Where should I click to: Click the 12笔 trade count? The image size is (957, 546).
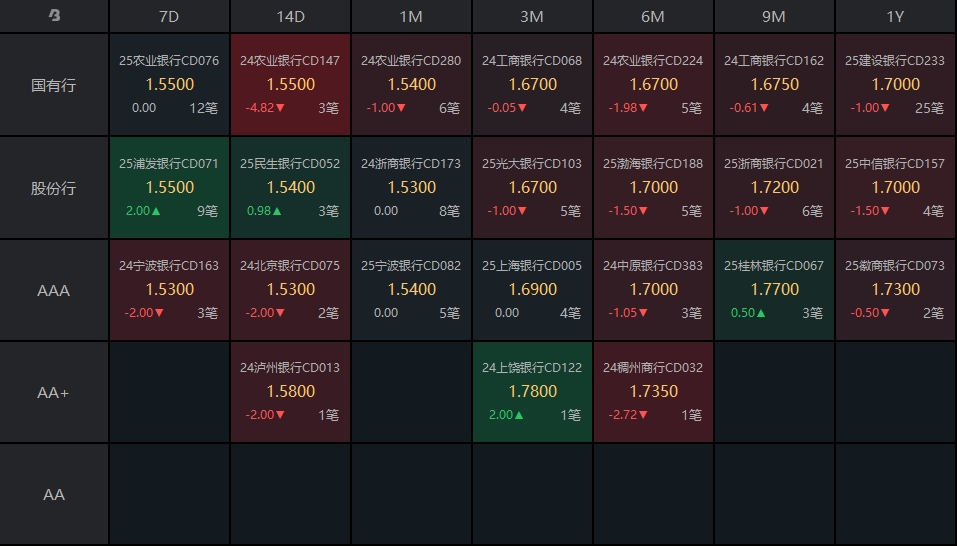coord(203,108)
